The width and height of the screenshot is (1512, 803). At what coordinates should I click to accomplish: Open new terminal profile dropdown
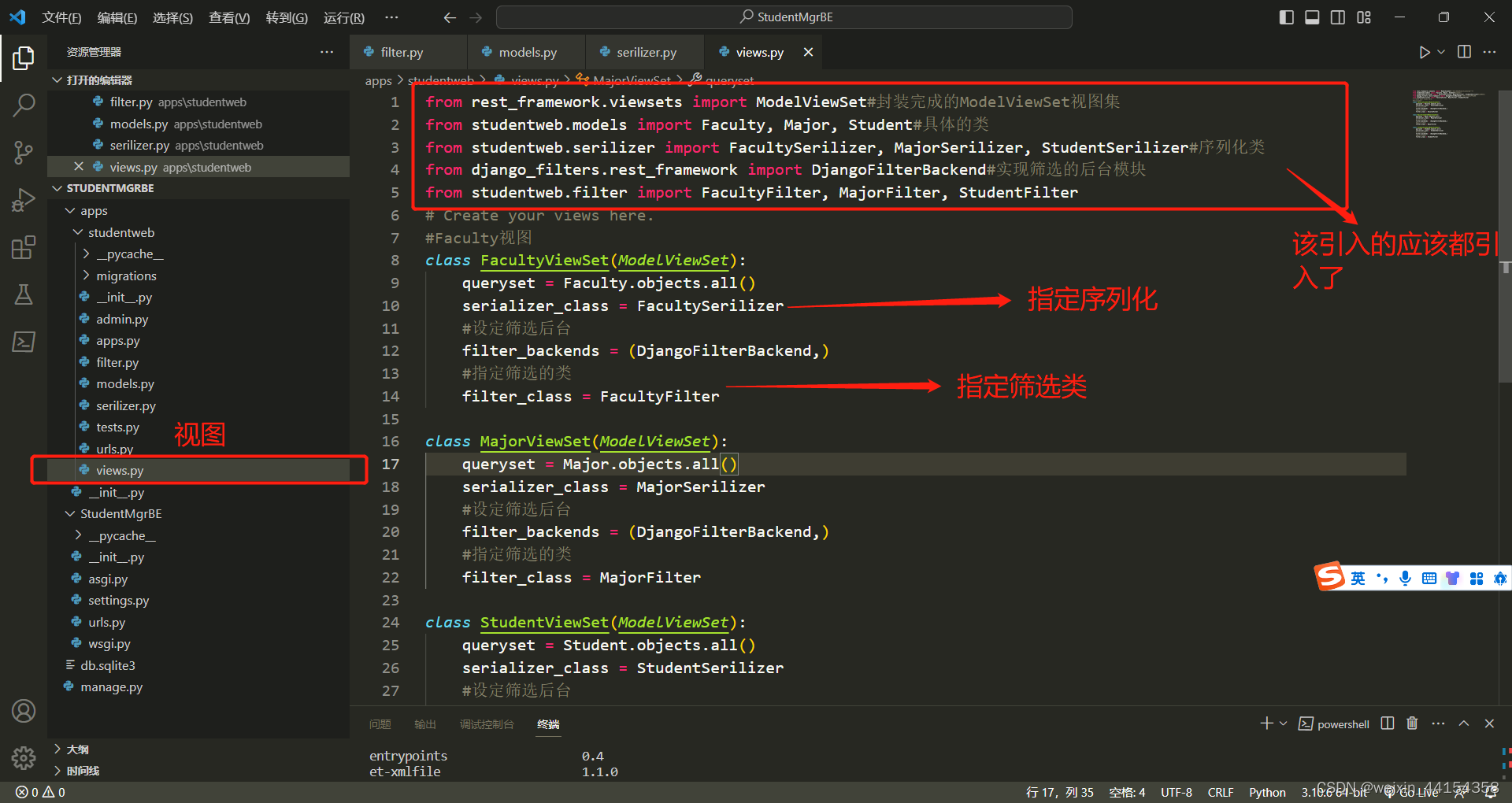click(1283, 723)
